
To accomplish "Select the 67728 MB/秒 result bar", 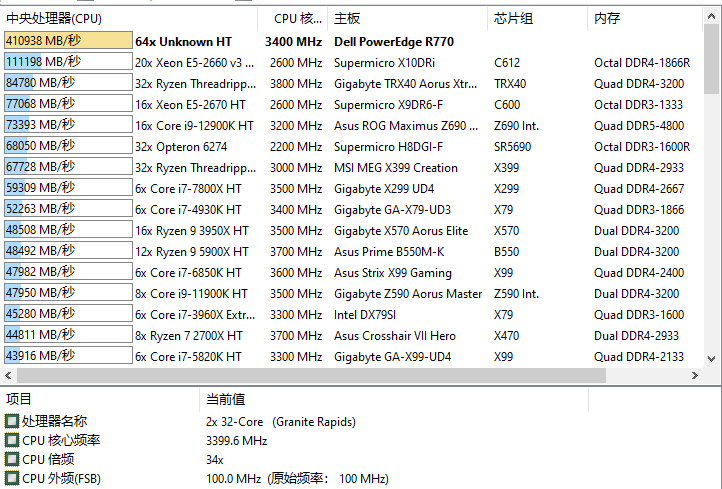I will [x=68, y=166].
